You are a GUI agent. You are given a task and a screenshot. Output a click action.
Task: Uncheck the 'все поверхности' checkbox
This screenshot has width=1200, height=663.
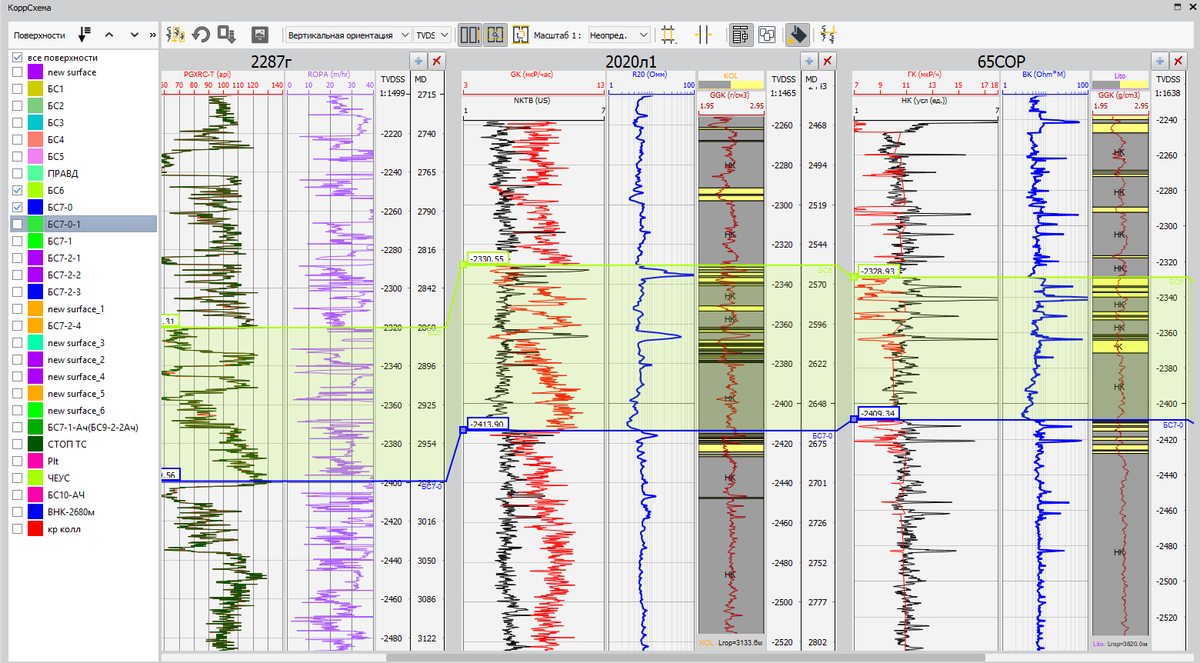pos(17,57)
